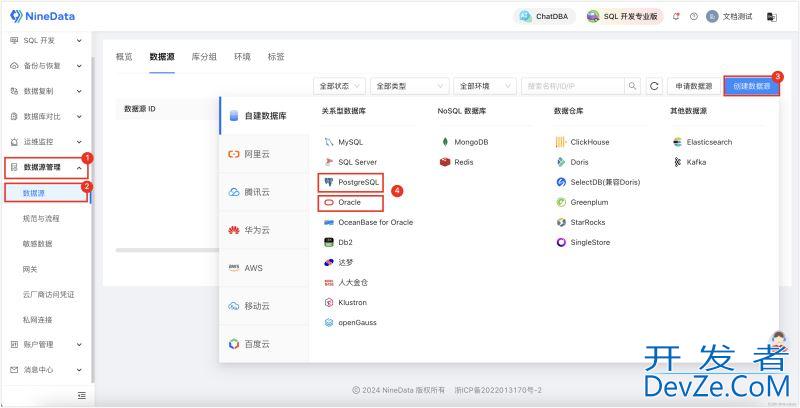Screen dimensions: 800x408
Task: Choose the MongoDB data source
Action: pyautogui.click(x=464, y=142)
